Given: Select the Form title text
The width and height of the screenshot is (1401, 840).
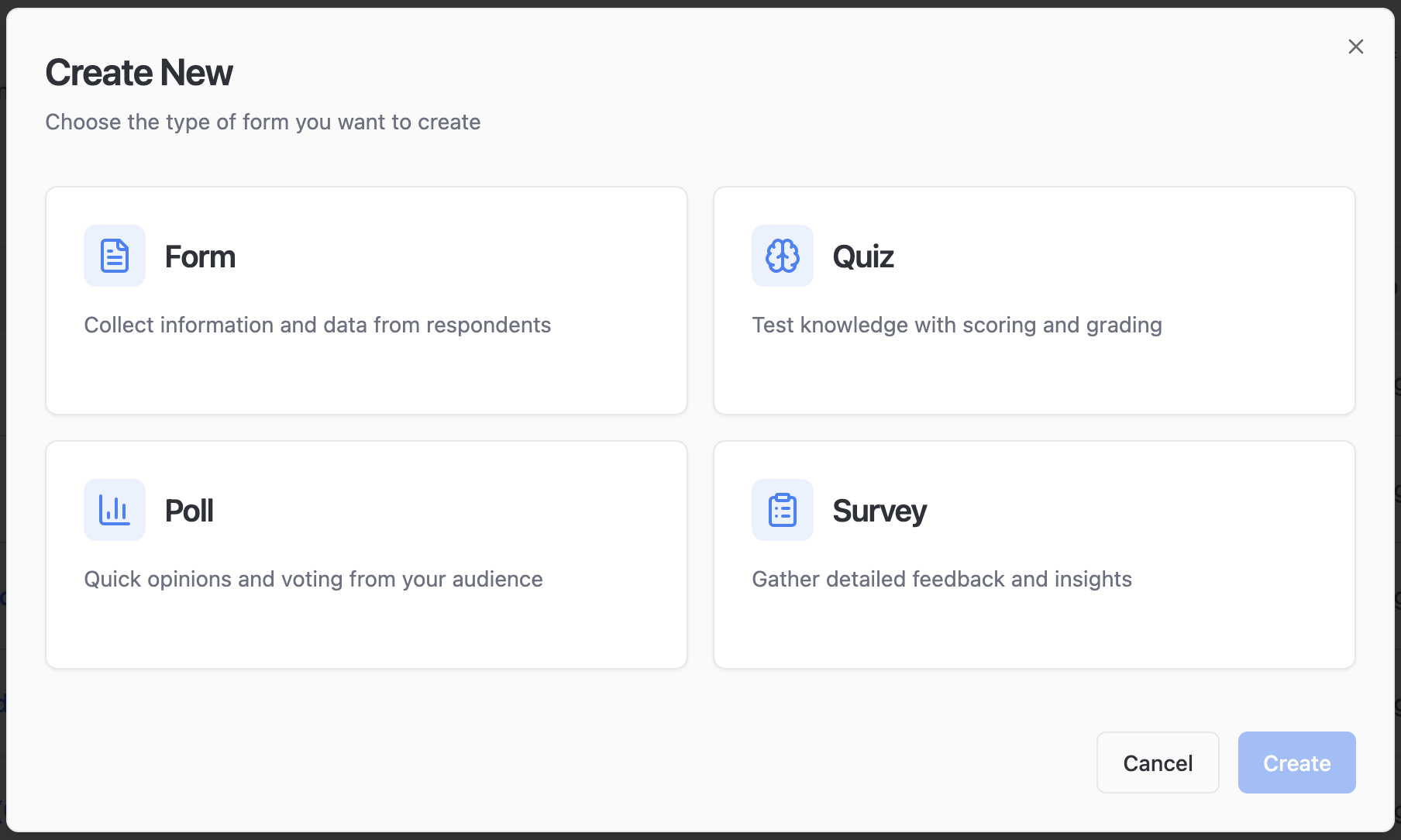Looking at the screenshot, I should pyautogui.click(x=200, y=256).
